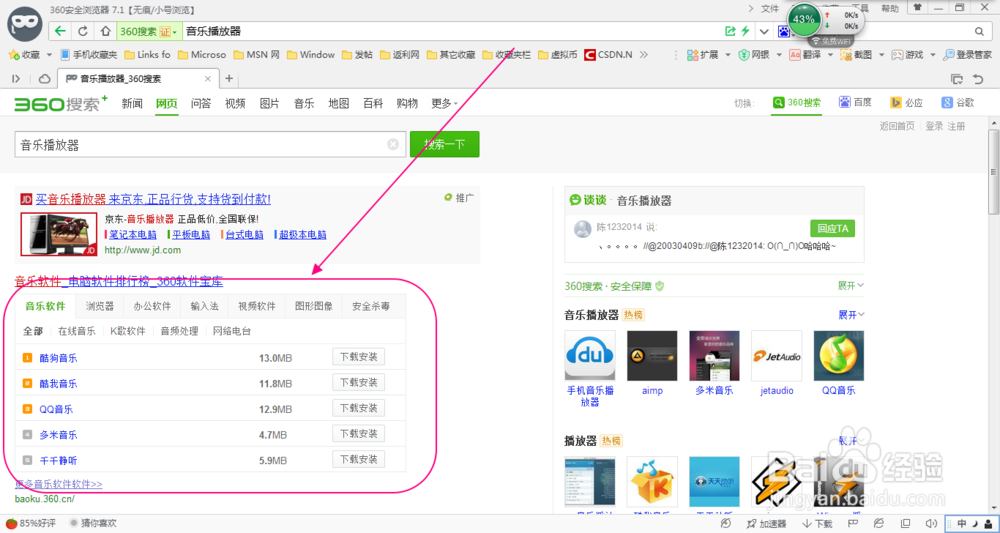The image size is (1000, 533).
Task: Open the 下载 download manager in status bar
Action: tap(817, 523)
